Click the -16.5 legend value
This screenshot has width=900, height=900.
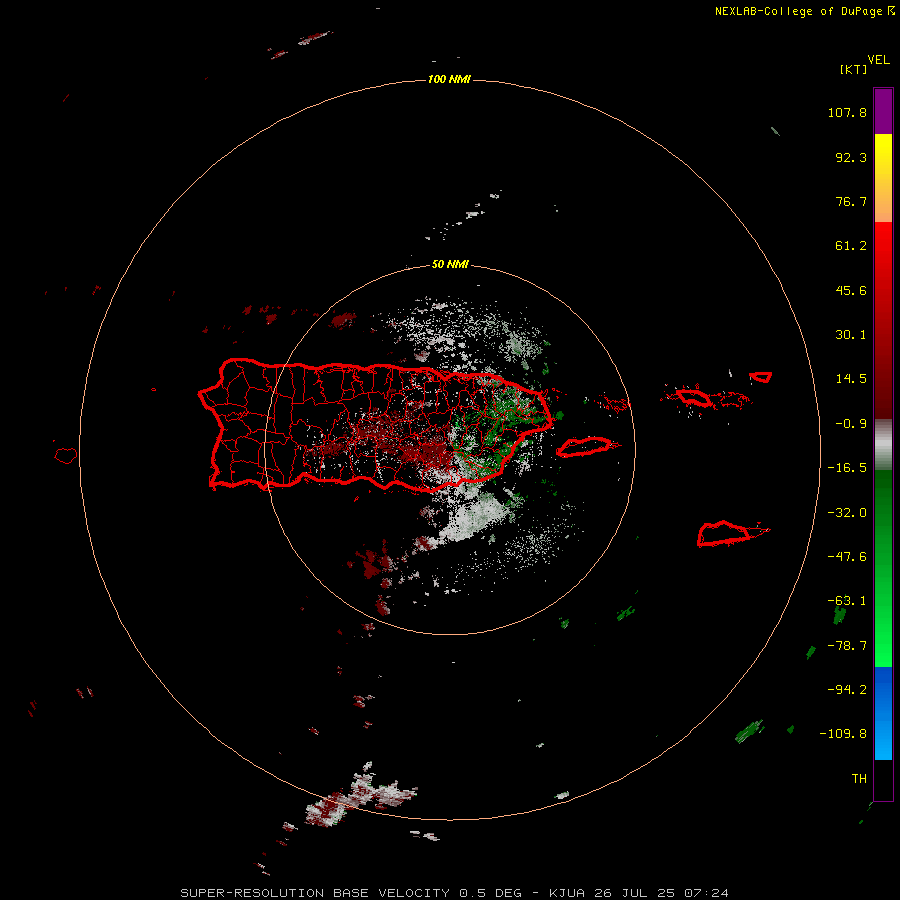point(847,468)
